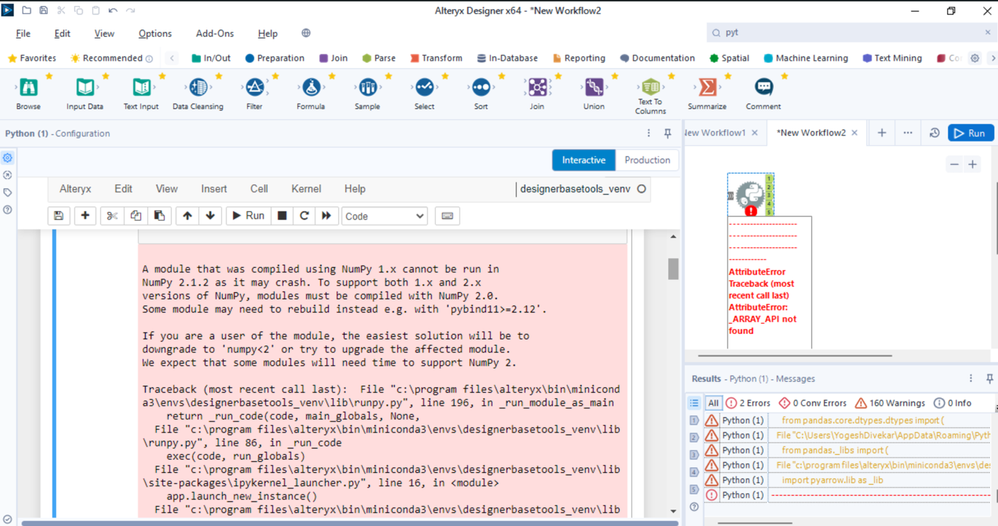Filter results to 0 Info
The height and width of the screenshot is (526, 998).
953,403
